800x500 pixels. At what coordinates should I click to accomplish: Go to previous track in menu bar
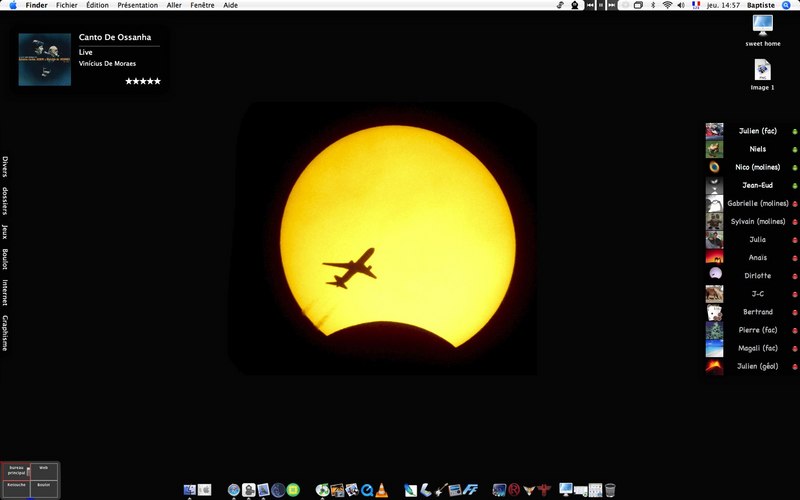coord(590,5)
